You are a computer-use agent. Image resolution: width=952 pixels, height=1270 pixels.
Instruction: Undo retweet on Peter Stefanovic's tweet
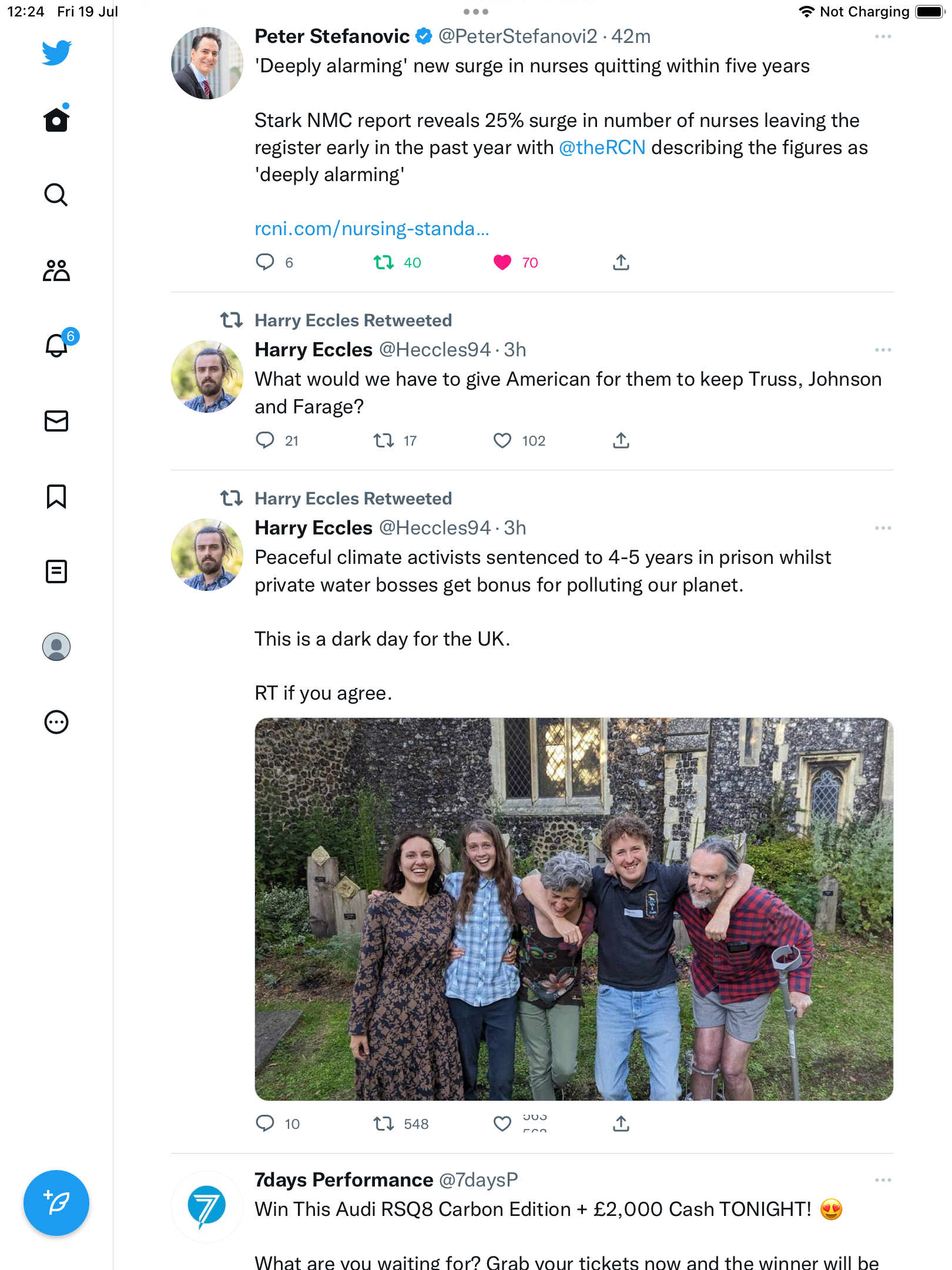click(x=384, y=262)
